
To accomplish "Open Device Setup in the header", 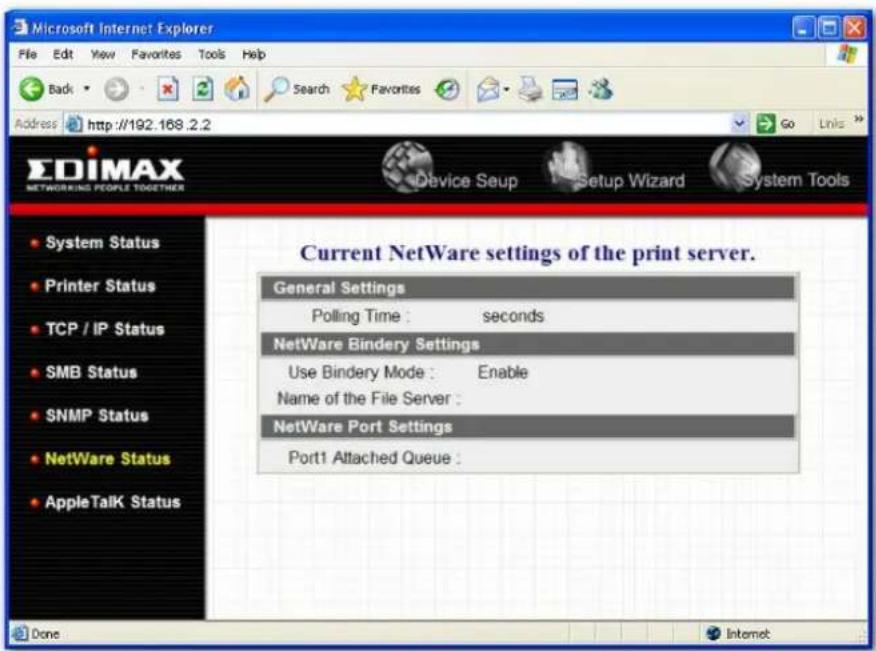I will [450, 168].
